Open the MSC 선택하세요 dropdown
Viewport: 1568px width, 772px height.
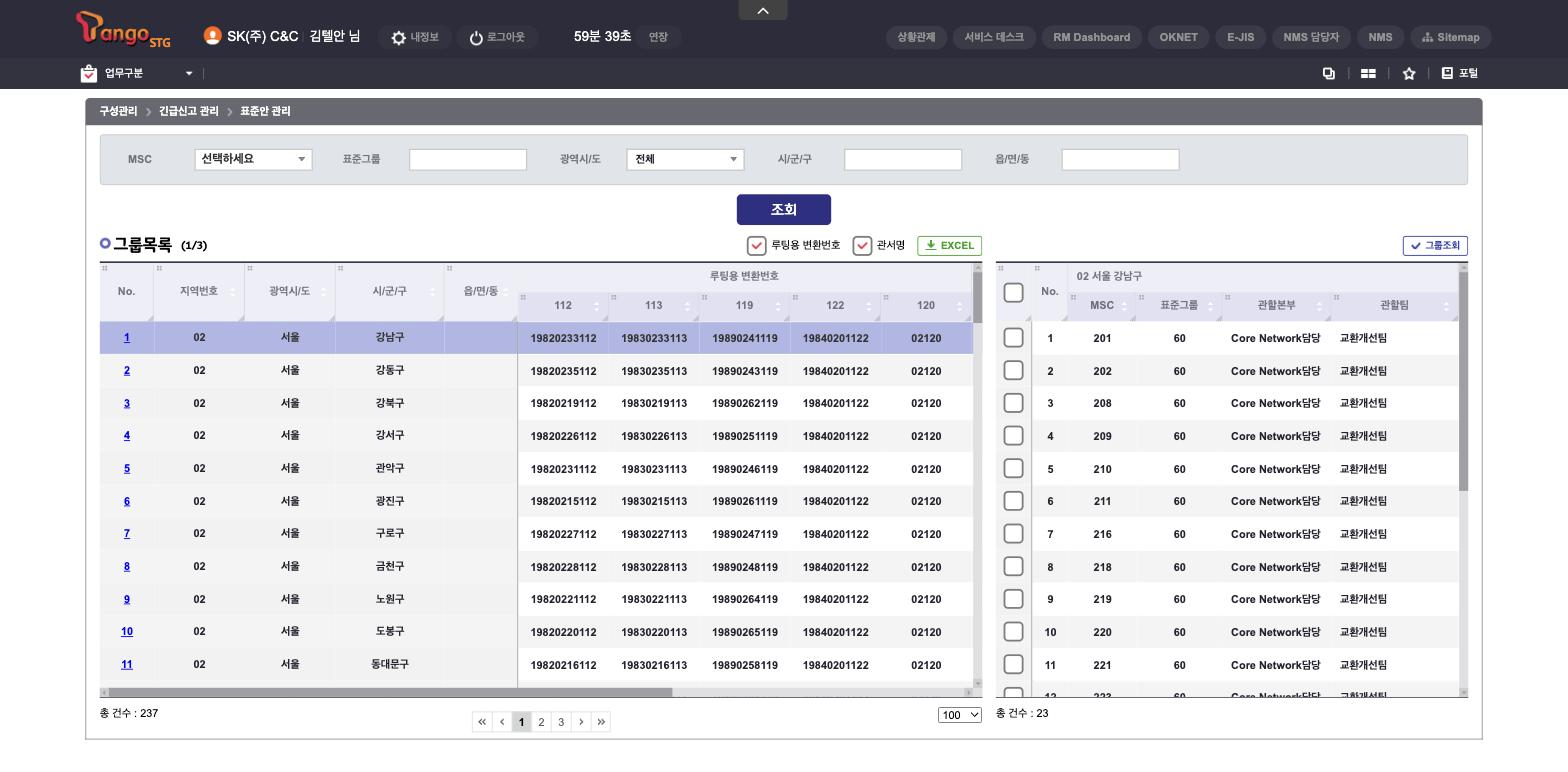point(253,159)
